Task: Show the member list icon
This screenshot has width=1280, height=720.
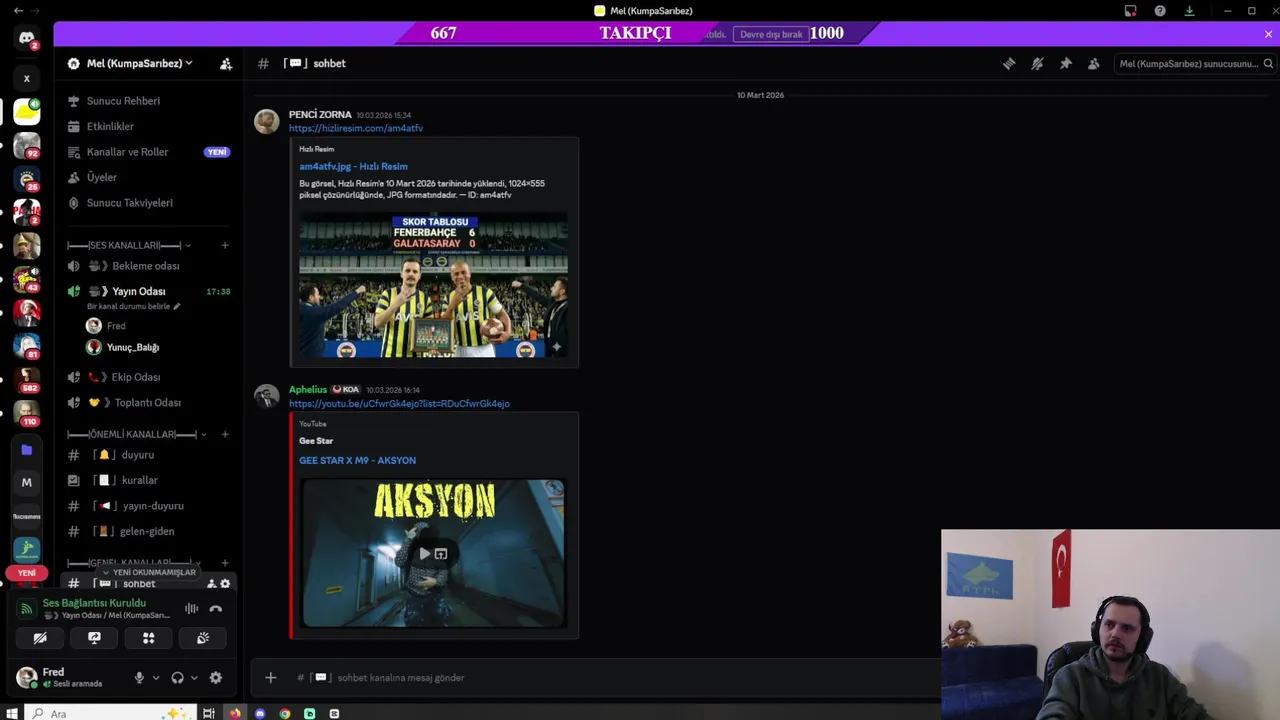Action: click(x=1093, y=63)
